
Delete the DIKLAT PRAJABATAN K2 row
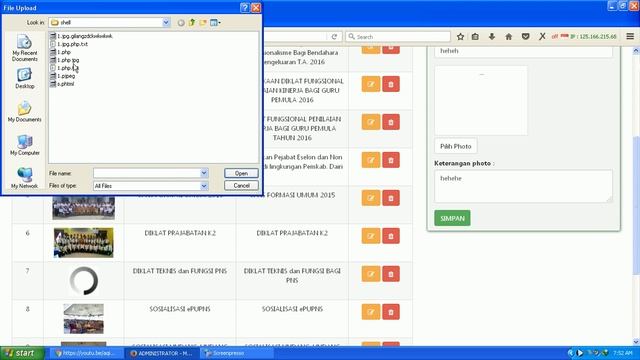click(391, 236)
